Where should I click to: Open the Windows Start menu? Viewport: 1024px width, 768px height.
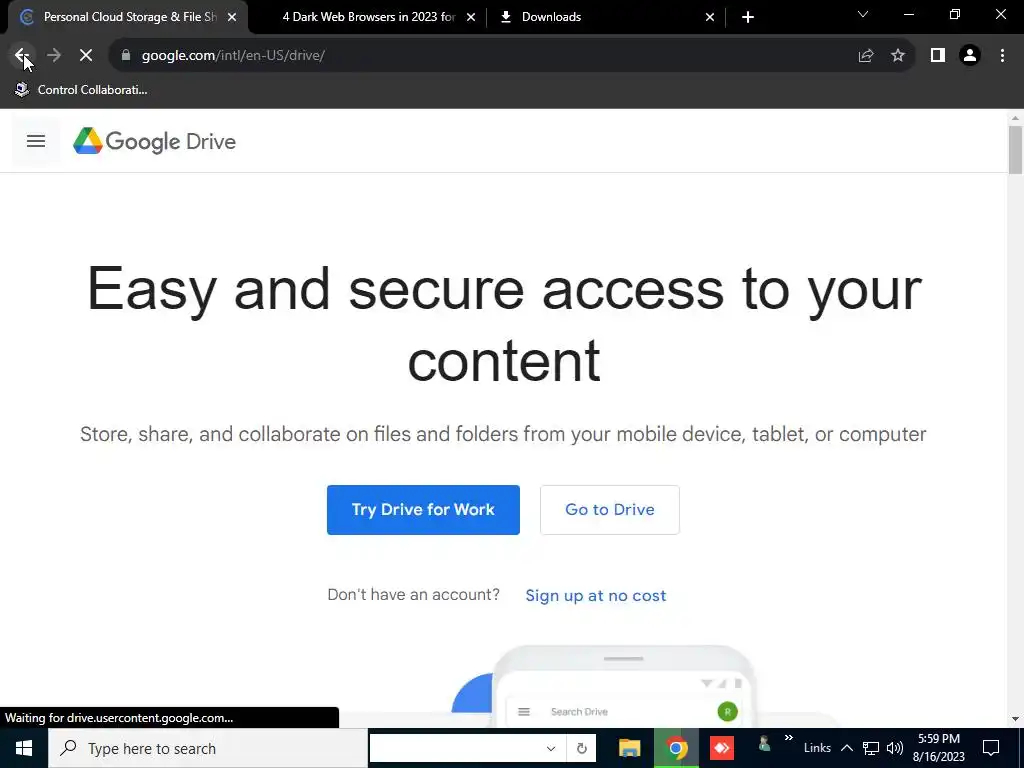(x=24, y=748)
